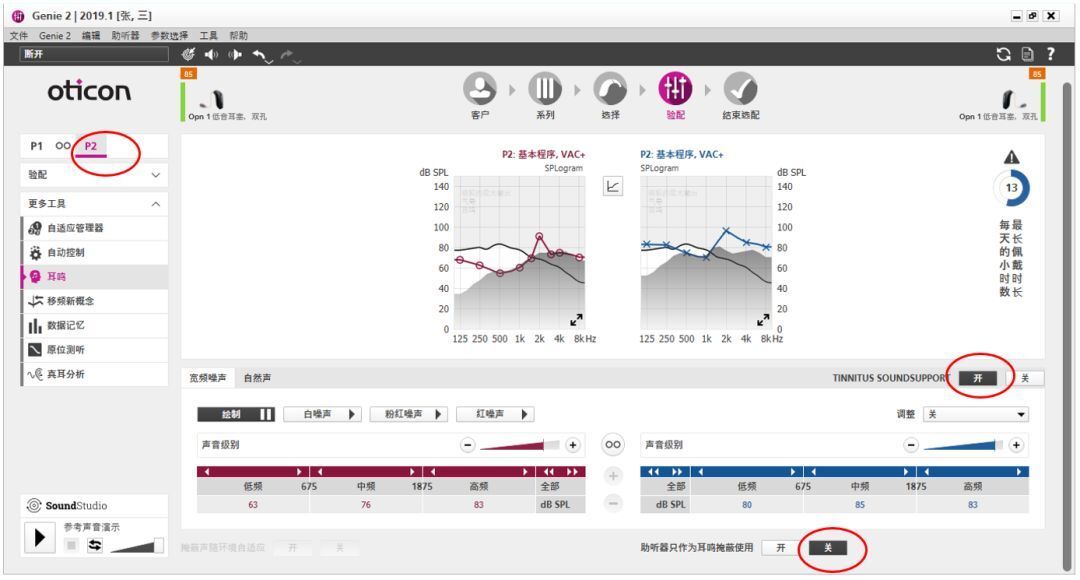The width and height of the screenshot is (1080, 580).
Task: Click the detect hearing aids toolbar icon
Action: (x=188, y=54)
